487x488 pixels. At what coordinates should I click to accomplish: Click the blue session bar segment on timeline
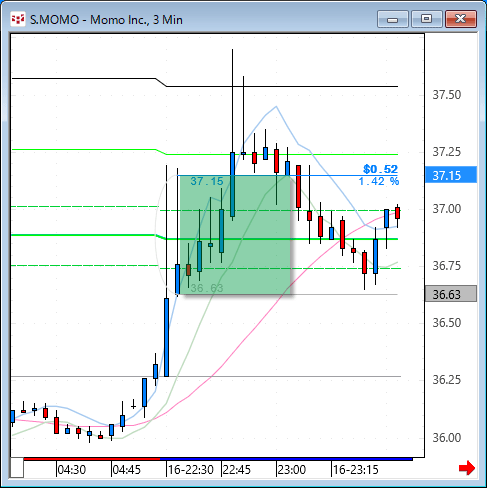pos(286,459)
